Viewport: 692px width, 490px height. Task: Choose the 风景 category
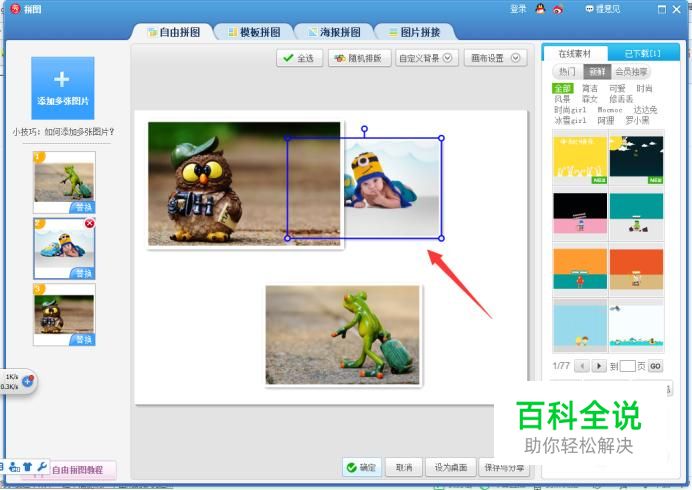point(562,99)
